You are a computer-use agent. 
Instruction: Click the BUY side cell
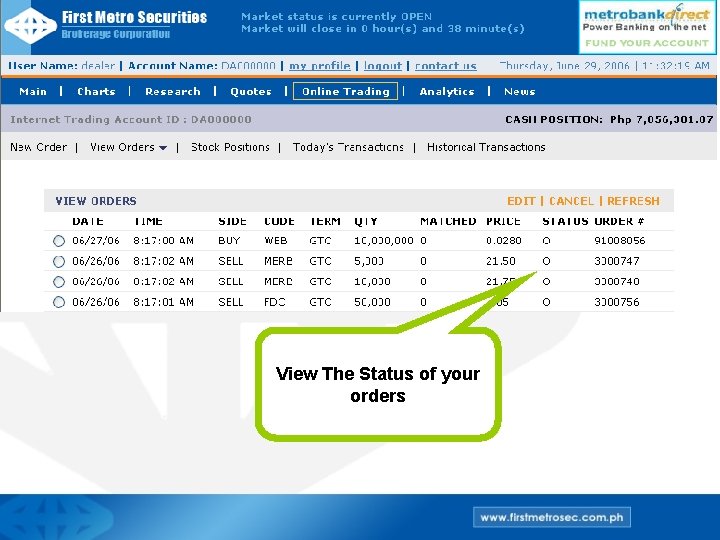(x=229, y=241)
